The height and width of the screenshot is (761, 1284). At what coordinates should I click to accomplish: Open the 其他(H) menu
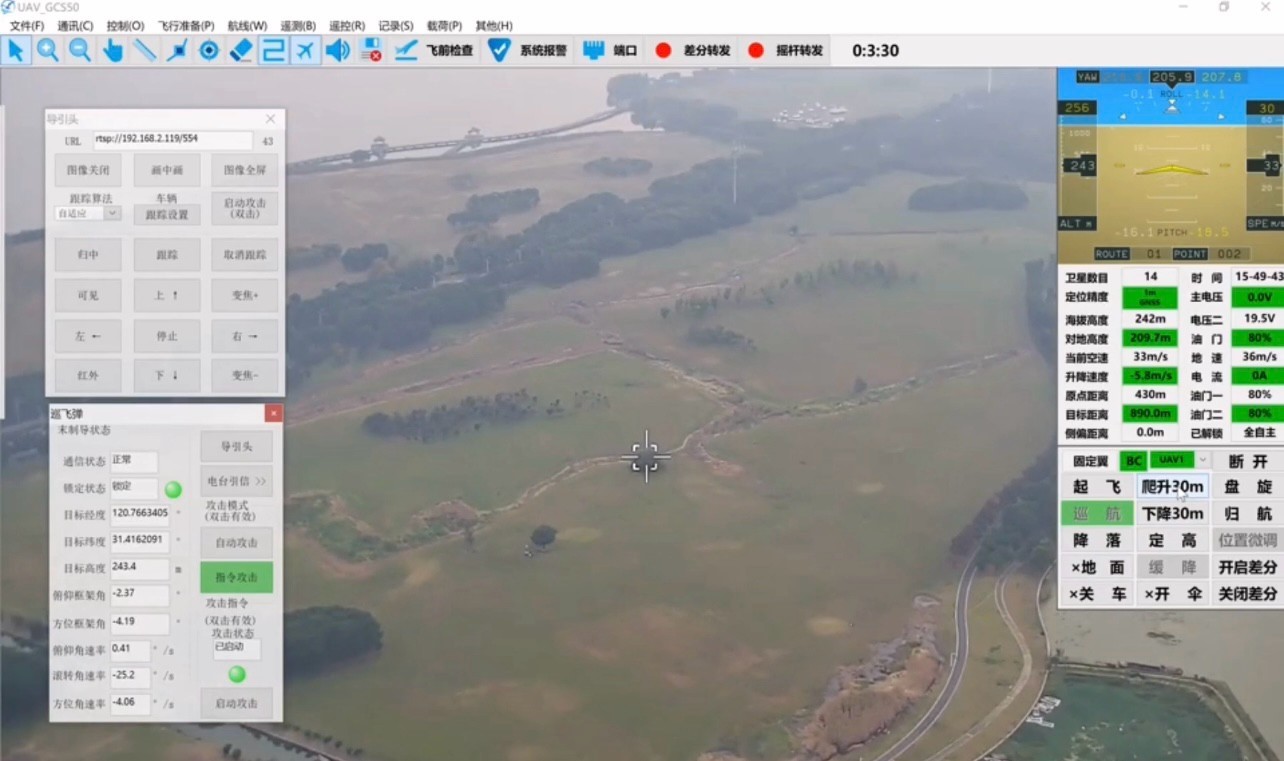tap(494, 25)
